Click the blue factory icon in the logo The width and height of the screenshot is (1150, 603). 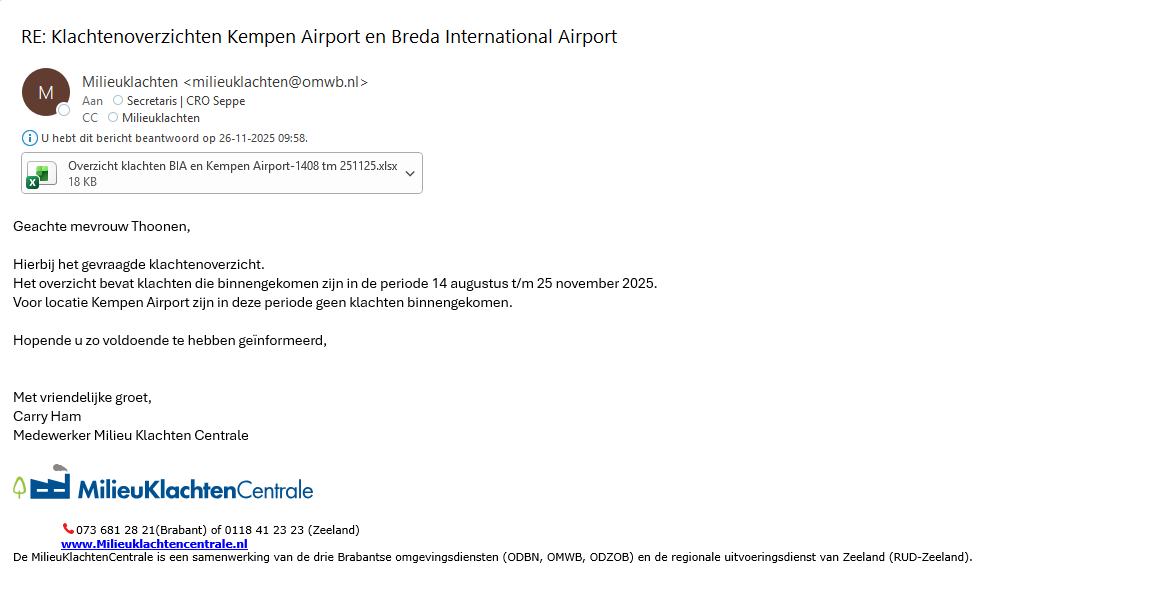pos(51,483)
